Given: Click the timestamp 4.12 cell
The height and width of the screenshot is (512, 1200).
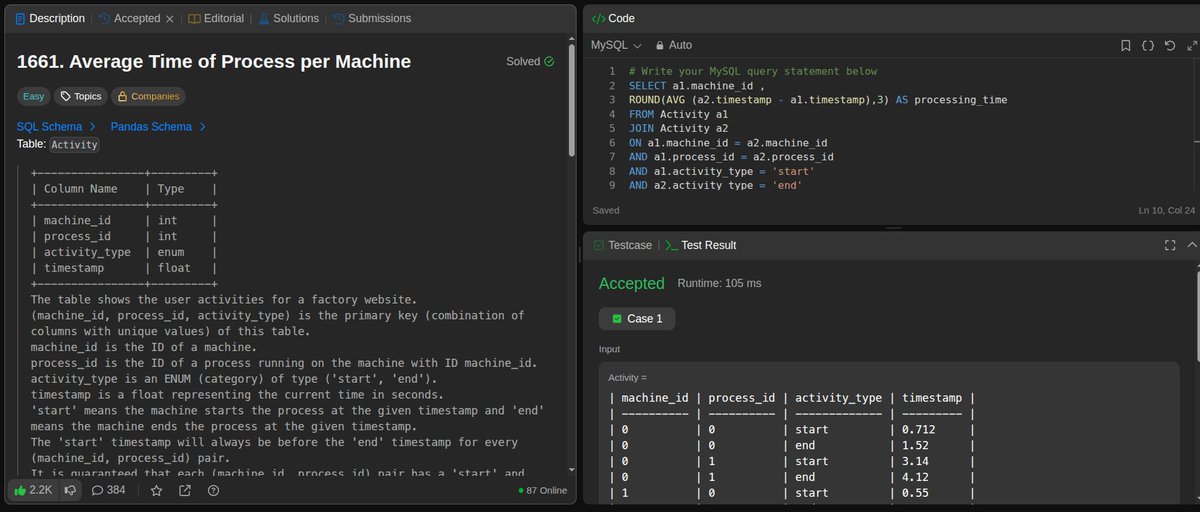Looking at the screenshot, I should click(916, 477).
